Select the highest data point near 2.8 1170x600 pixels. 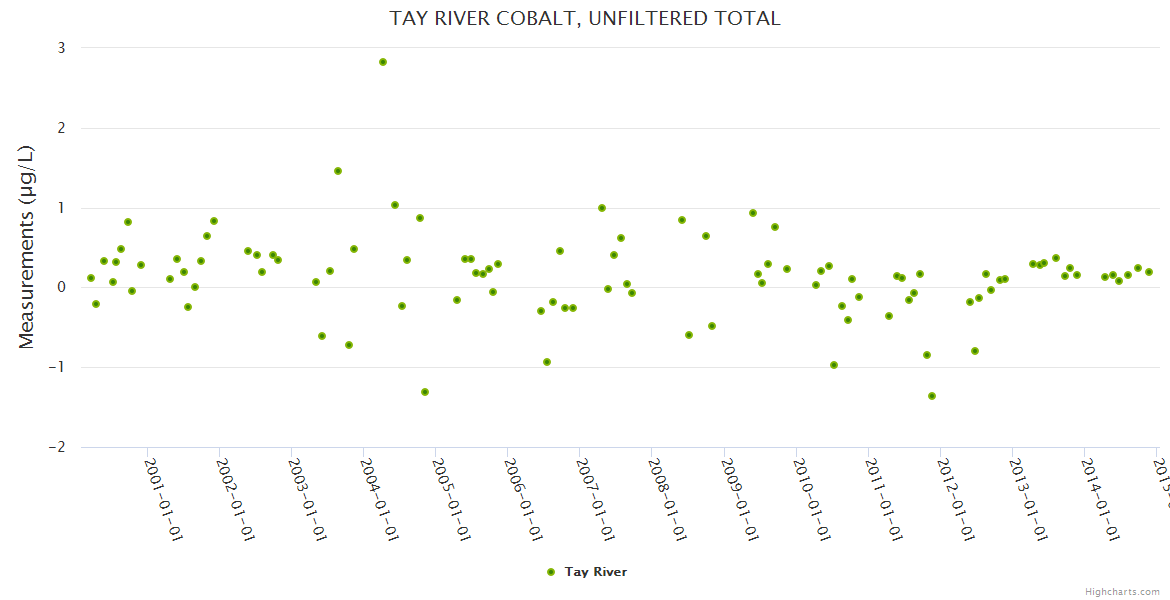point(383,62)
